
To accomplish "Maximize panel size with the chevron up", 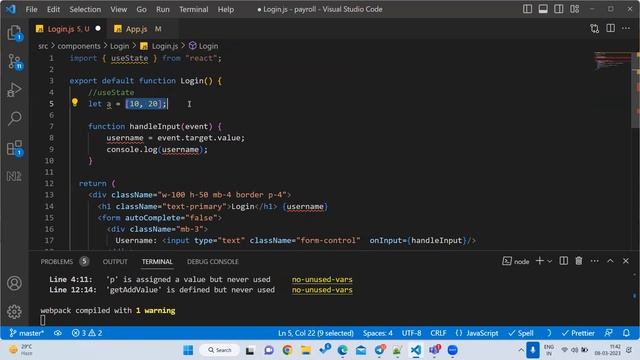I will (610, 261).
